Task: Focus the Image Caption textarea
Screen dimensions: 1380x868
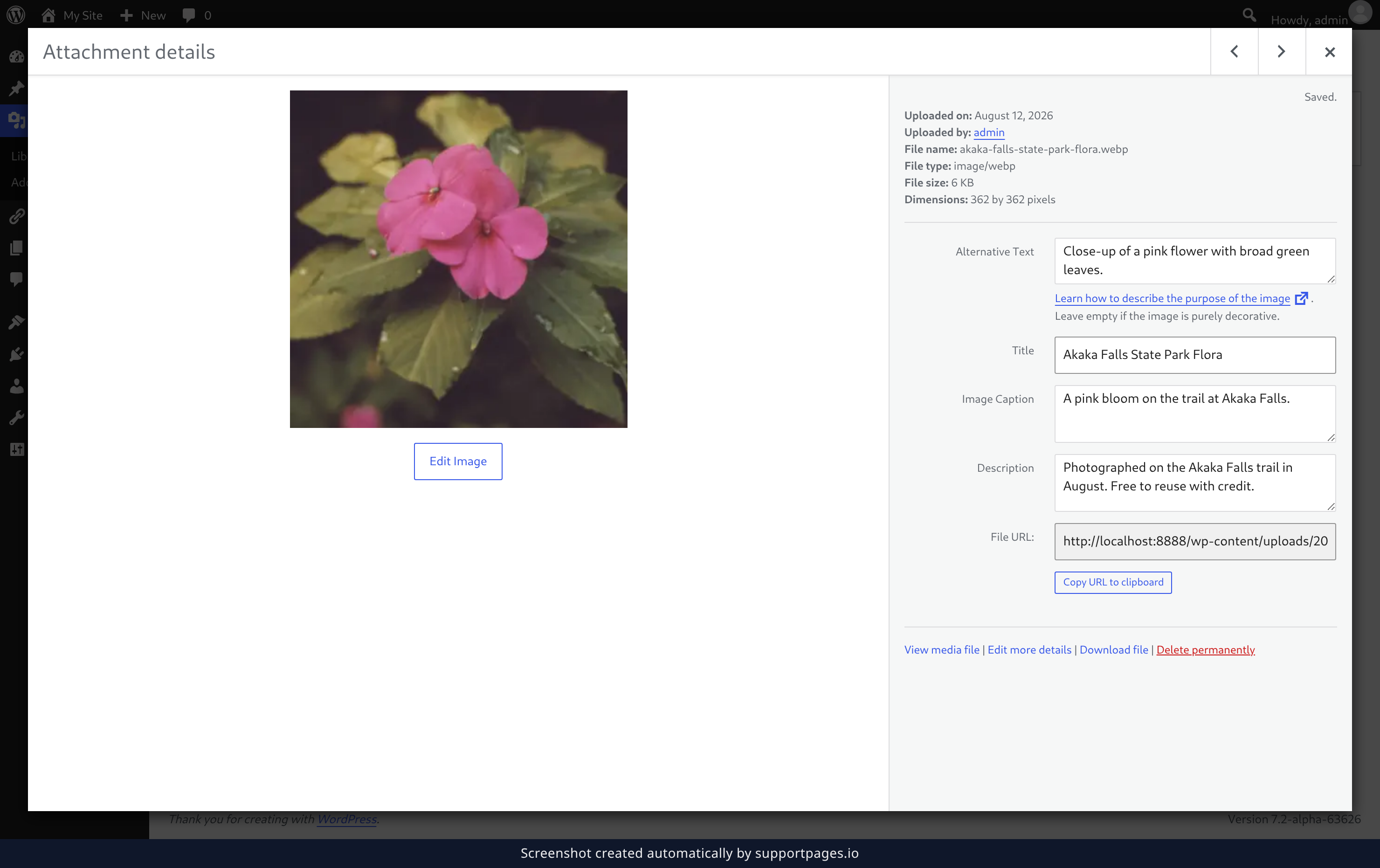Action: [x=1195, y=413]
